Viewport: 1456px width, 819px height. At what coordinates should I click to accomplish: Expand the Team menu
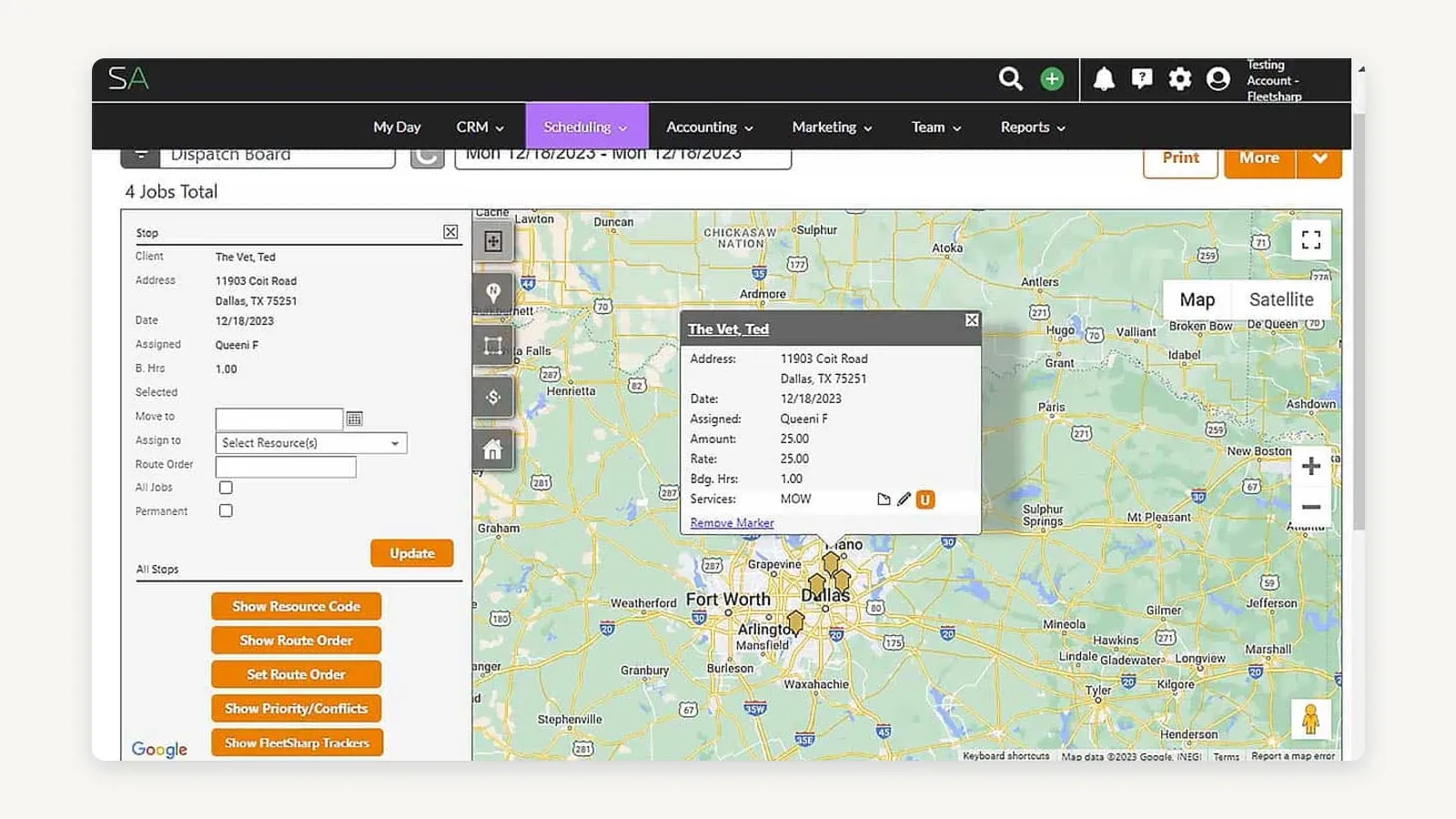[x=936, y=127]
